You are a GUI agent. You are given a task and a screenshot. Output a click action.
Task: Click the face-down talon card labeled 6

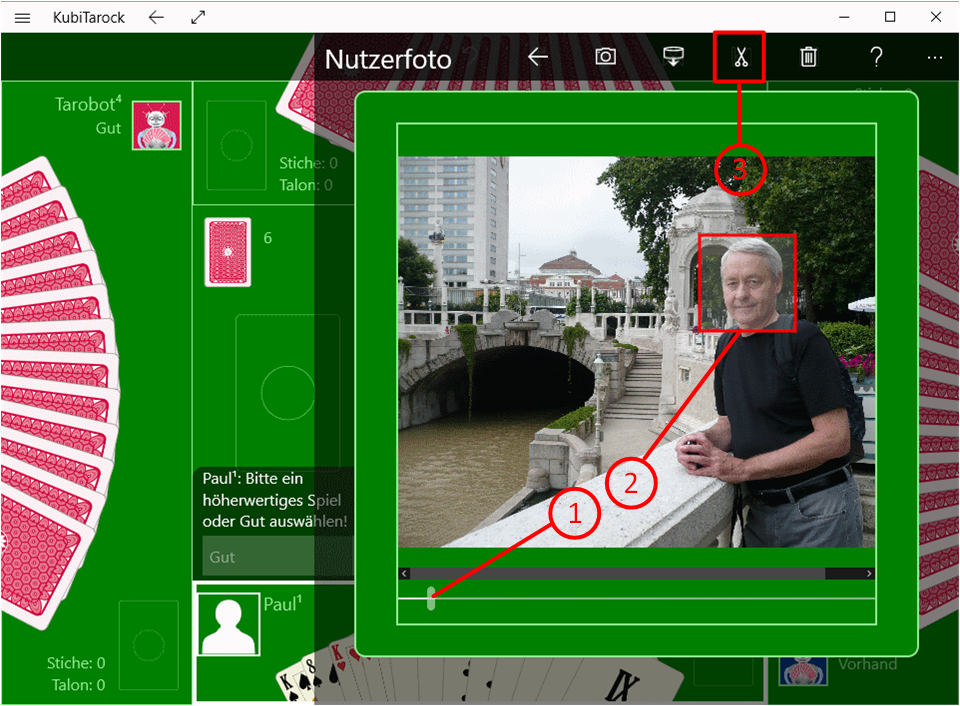click(228, 252)
